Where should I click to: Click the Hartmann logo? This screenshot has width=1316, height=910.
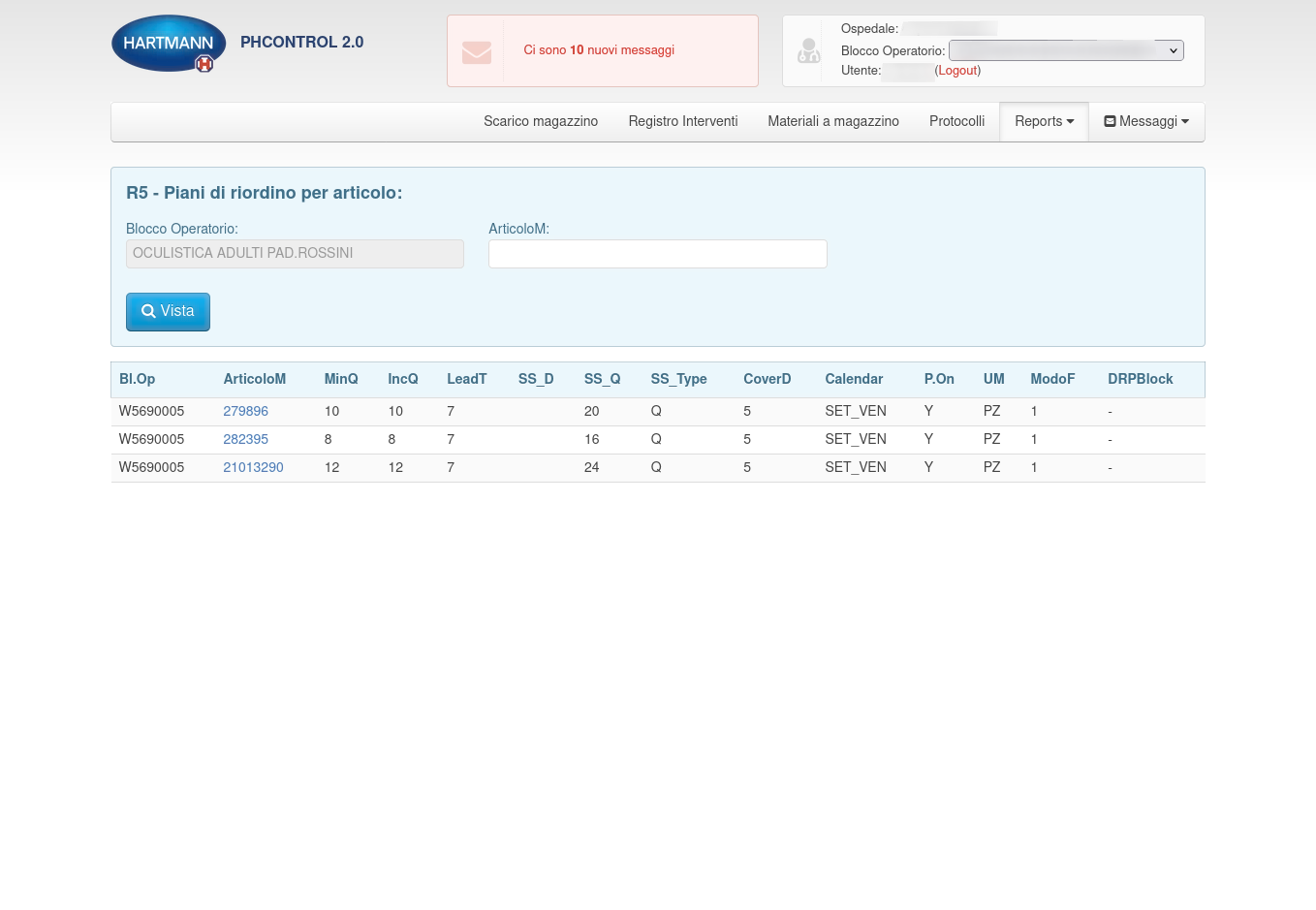point(169,44)
